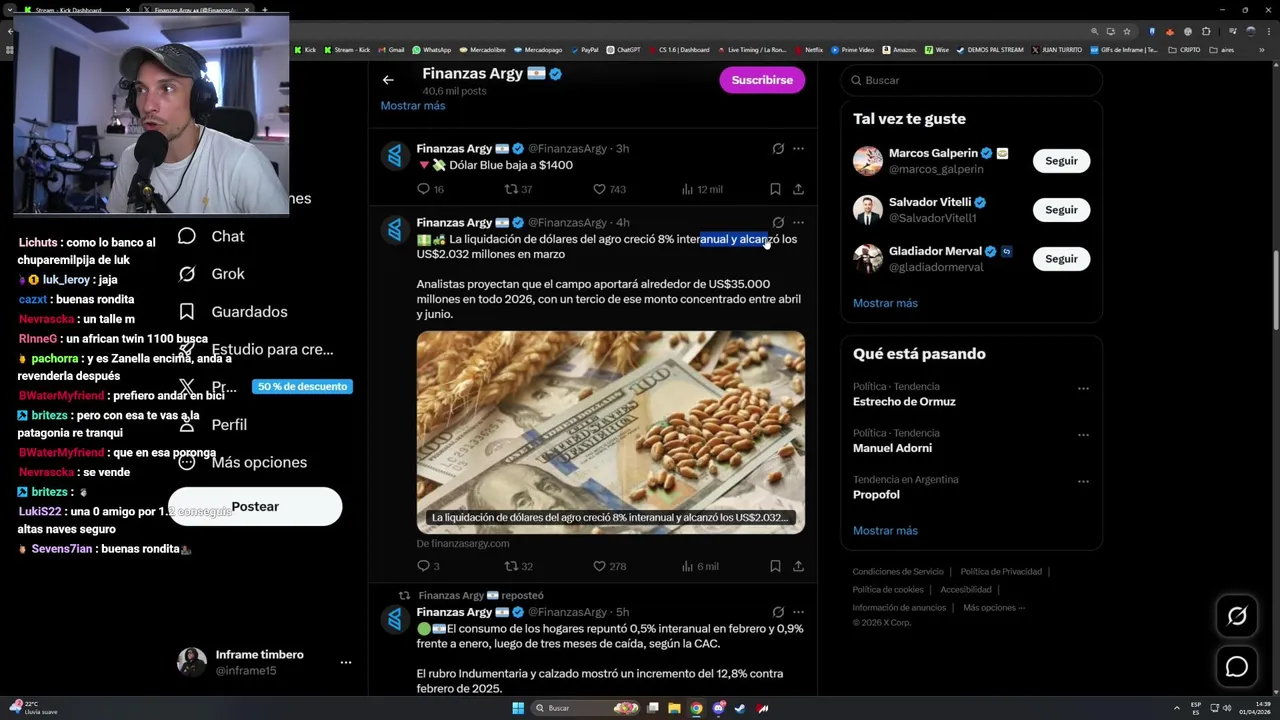Open account menu dots beside Inframe timbero
Screen dimensions: 1280x720
point(345,662)
